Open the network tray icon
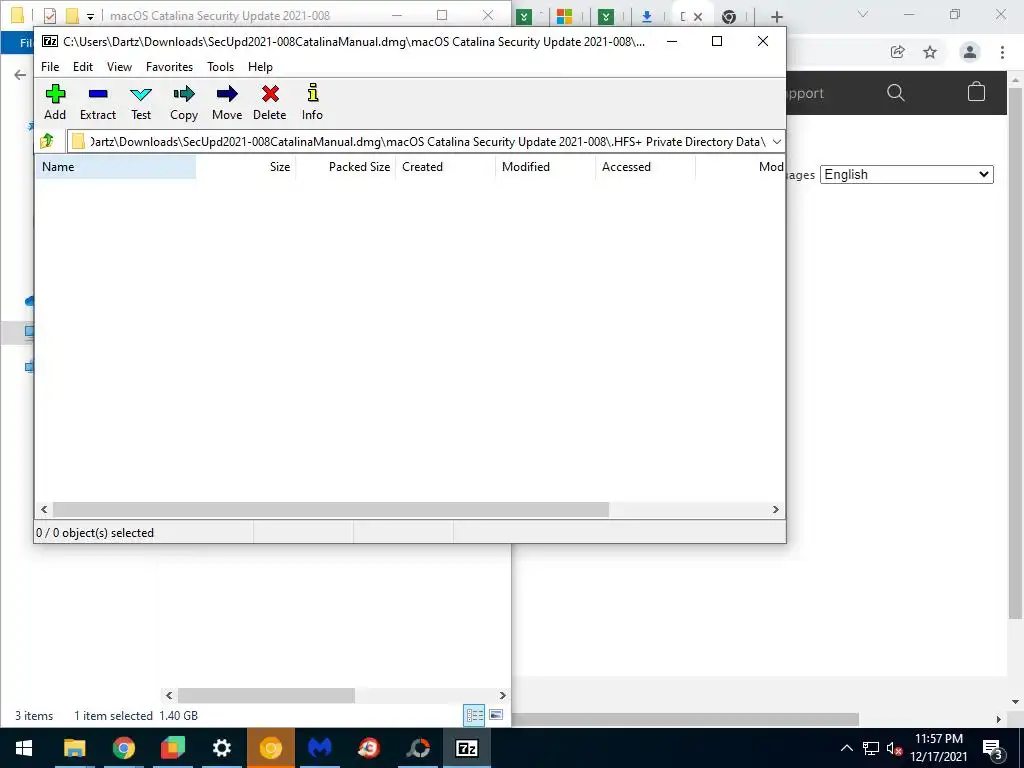 click(x=871, y=748)
